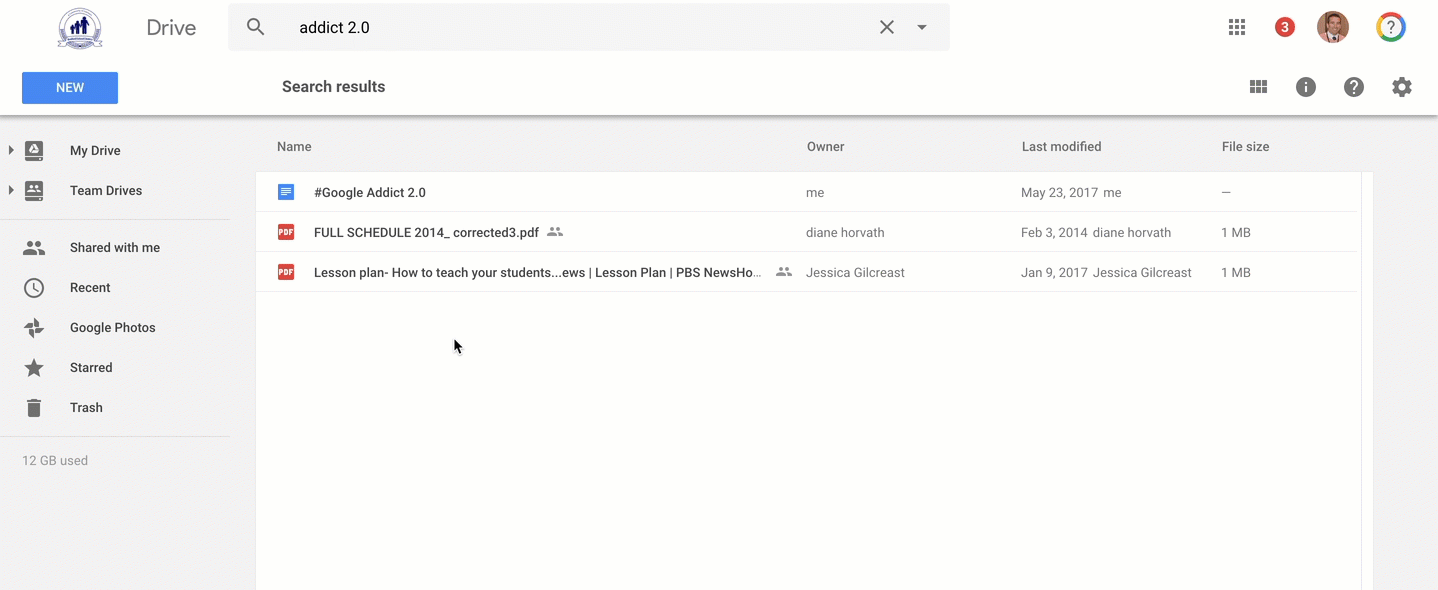The height and width of the screenshot is (590, 1438).
Task: Open the Help question mark menu
Action: (1354, 87)
